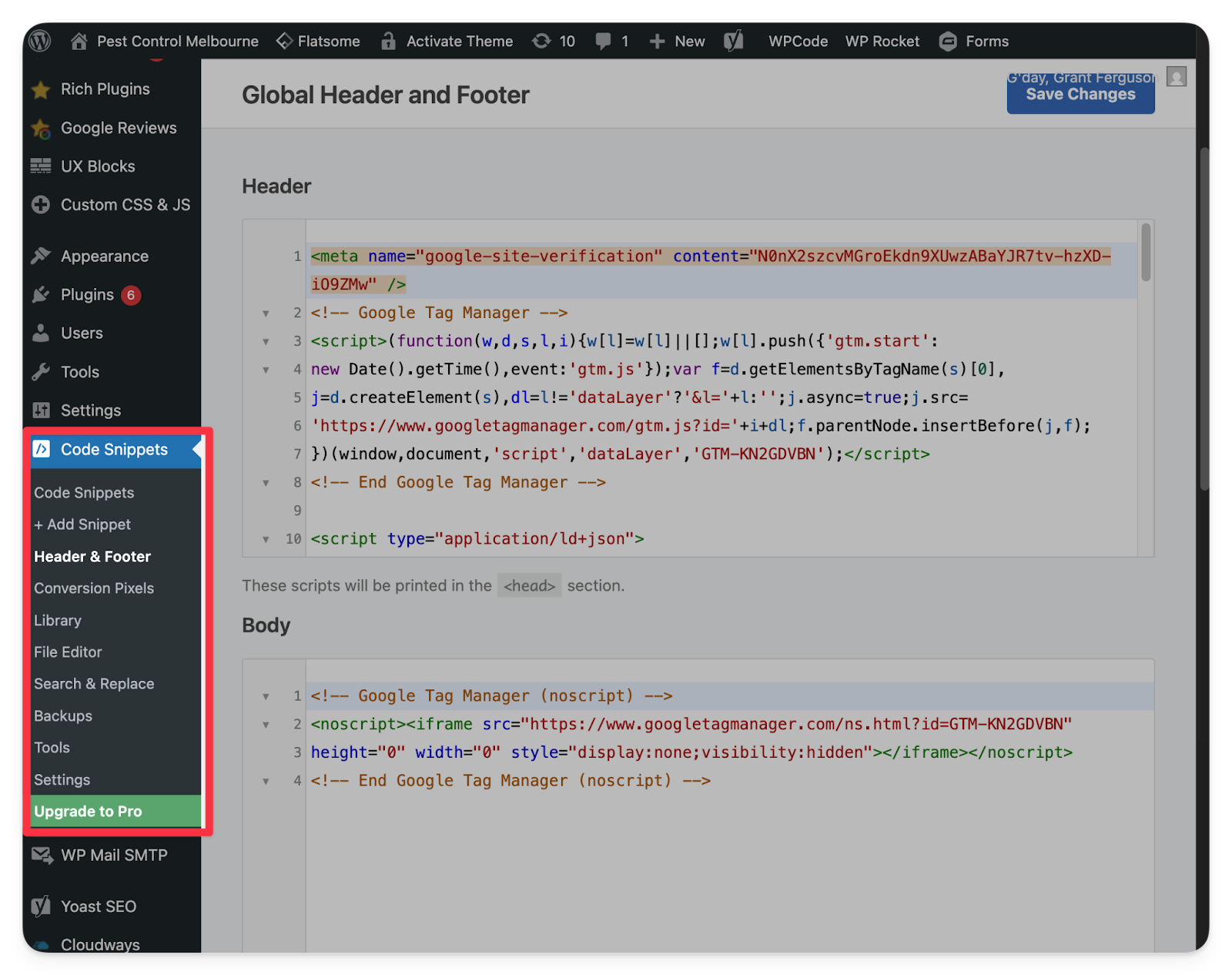This screenshot has width=1232, height=975.
Task: Click the Save Changes button
Action: coord(1080,95)
